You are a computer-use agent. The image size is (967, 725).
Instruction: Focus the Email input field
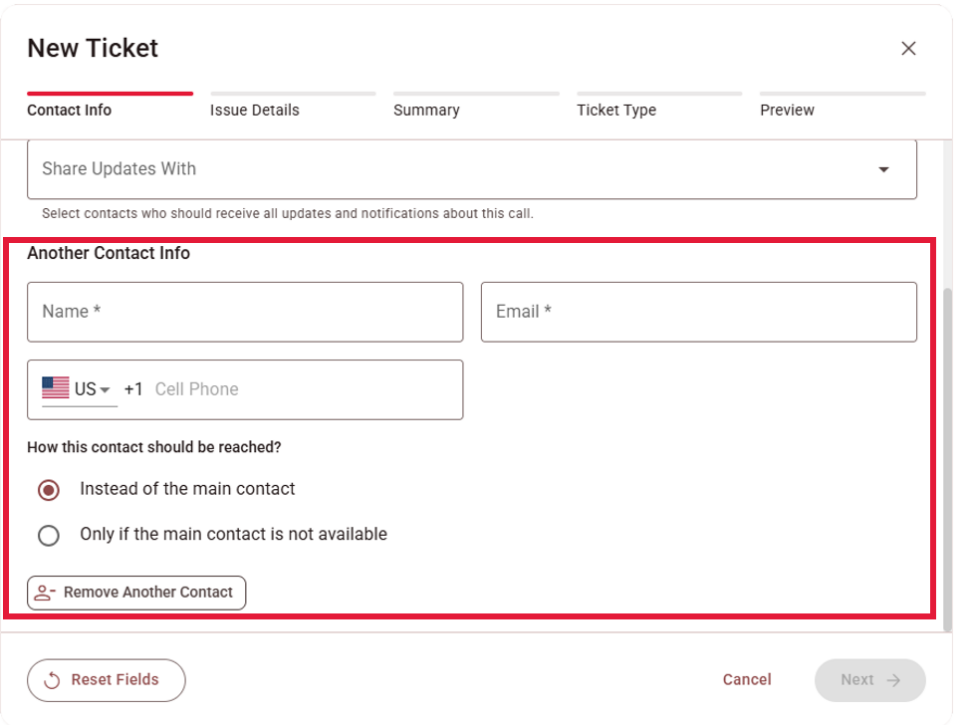coord(698,312)
